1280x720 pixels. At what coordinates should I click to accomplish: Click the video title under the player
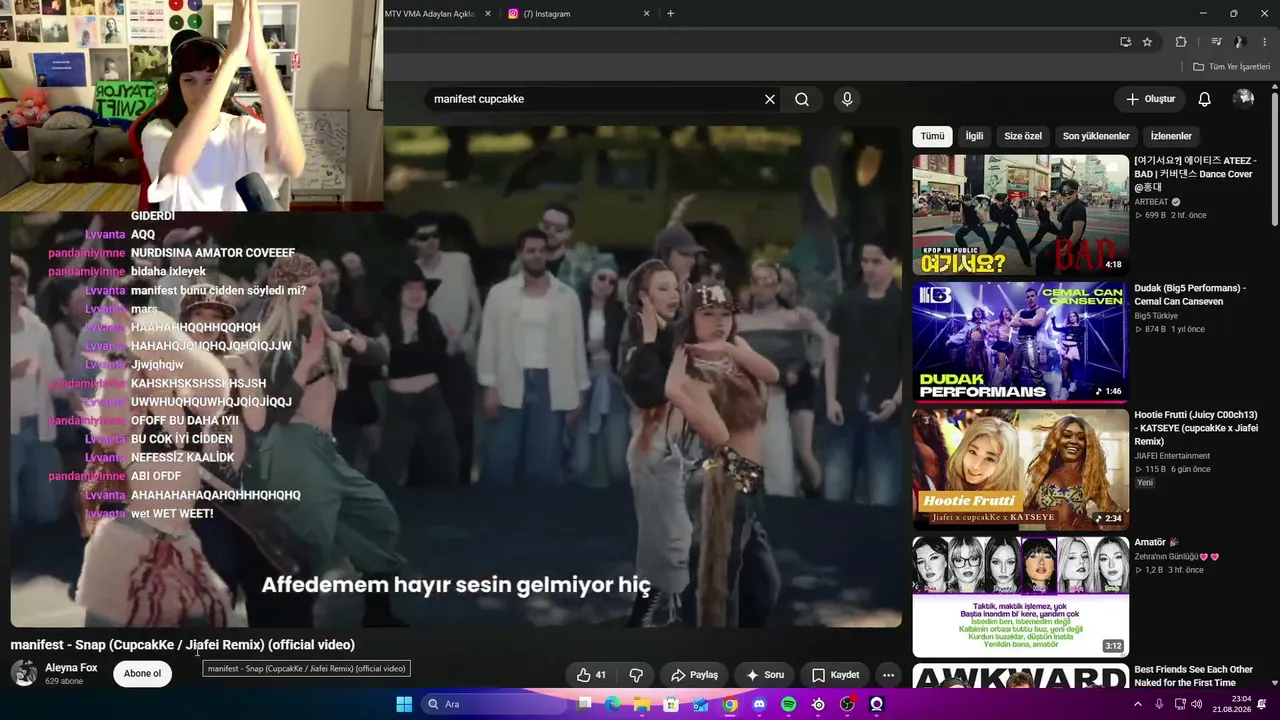pyautogui.click(x=183, y=645)
